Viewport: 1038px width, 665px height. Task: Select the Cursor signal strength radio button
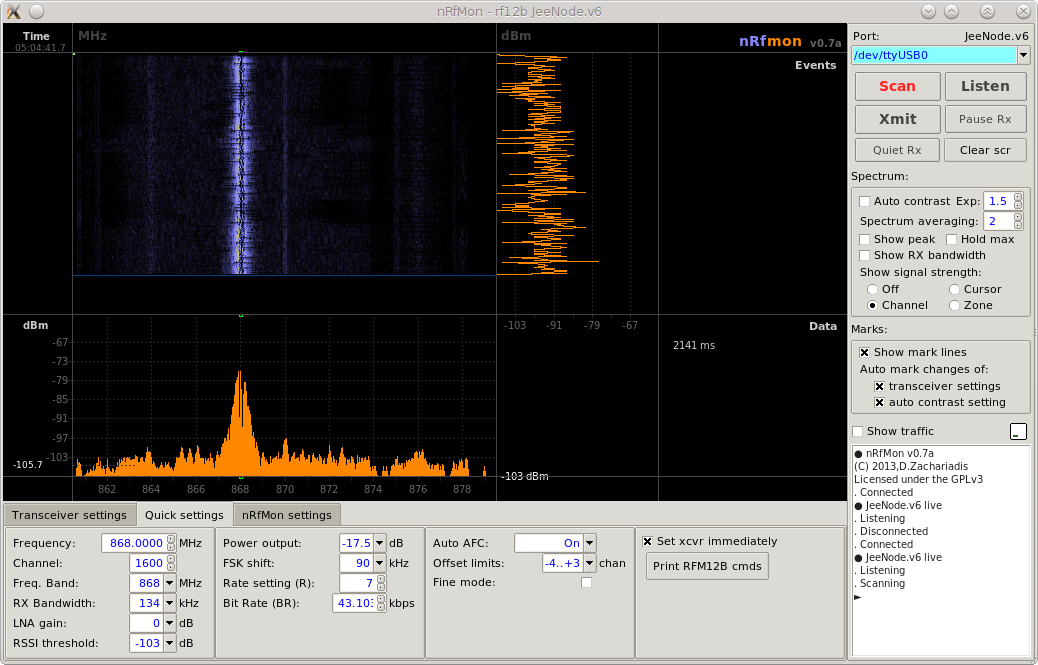954,289
